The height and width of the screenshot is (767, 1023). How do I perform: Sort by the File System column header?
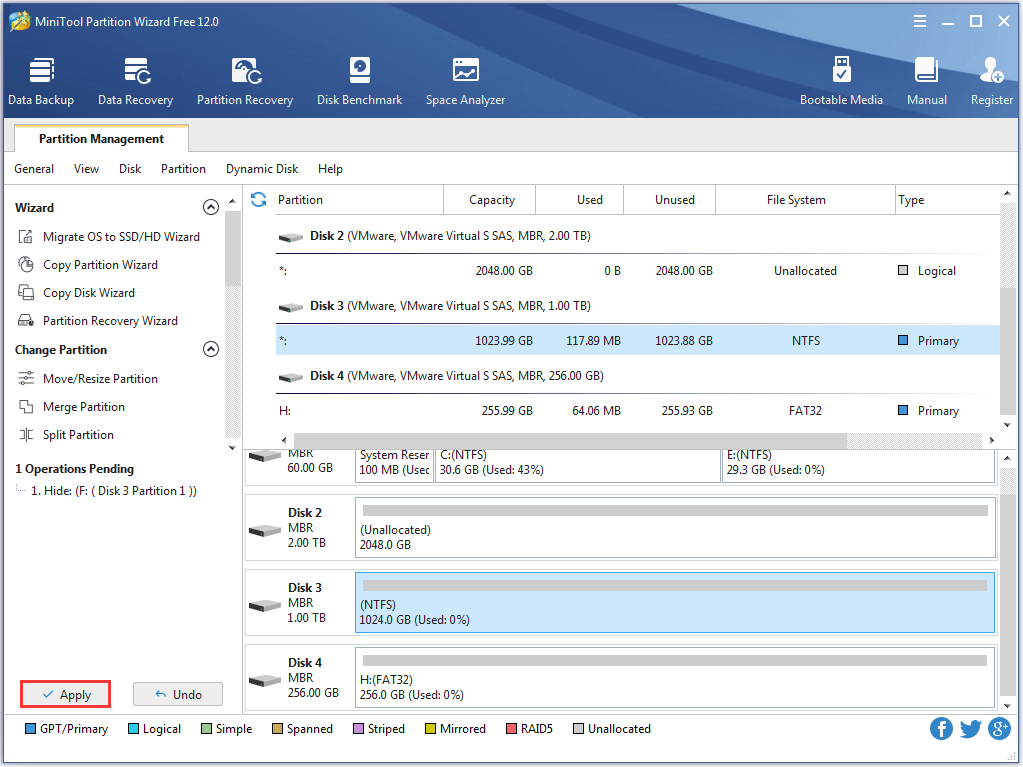point(805,200)
